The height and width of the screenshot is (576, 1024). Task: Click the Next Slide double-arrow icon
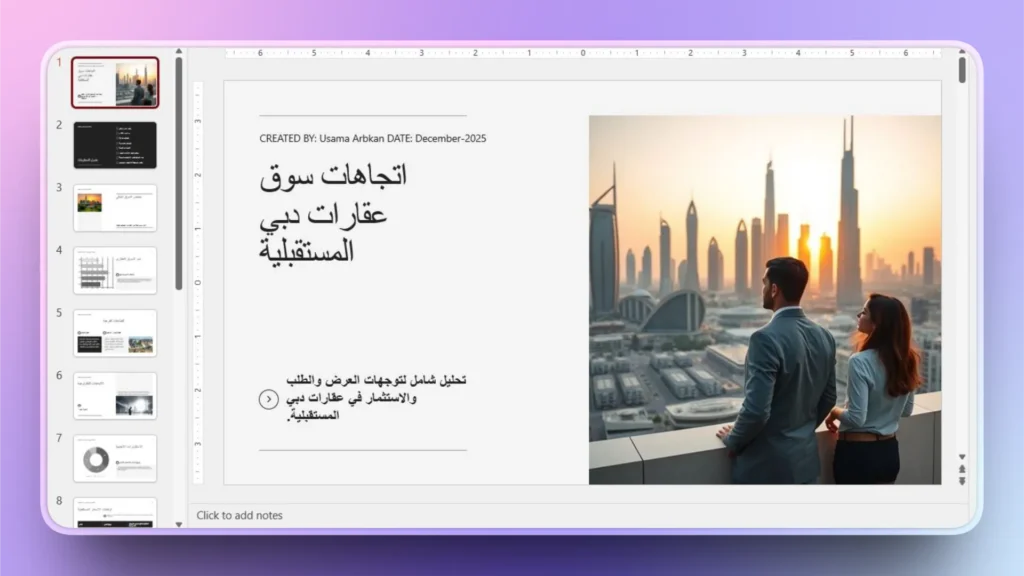pos(962,479)
